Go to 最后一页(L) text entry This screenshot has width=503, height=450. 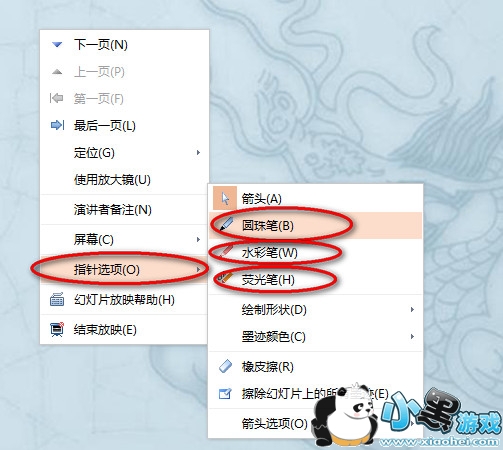pos(105,126)
